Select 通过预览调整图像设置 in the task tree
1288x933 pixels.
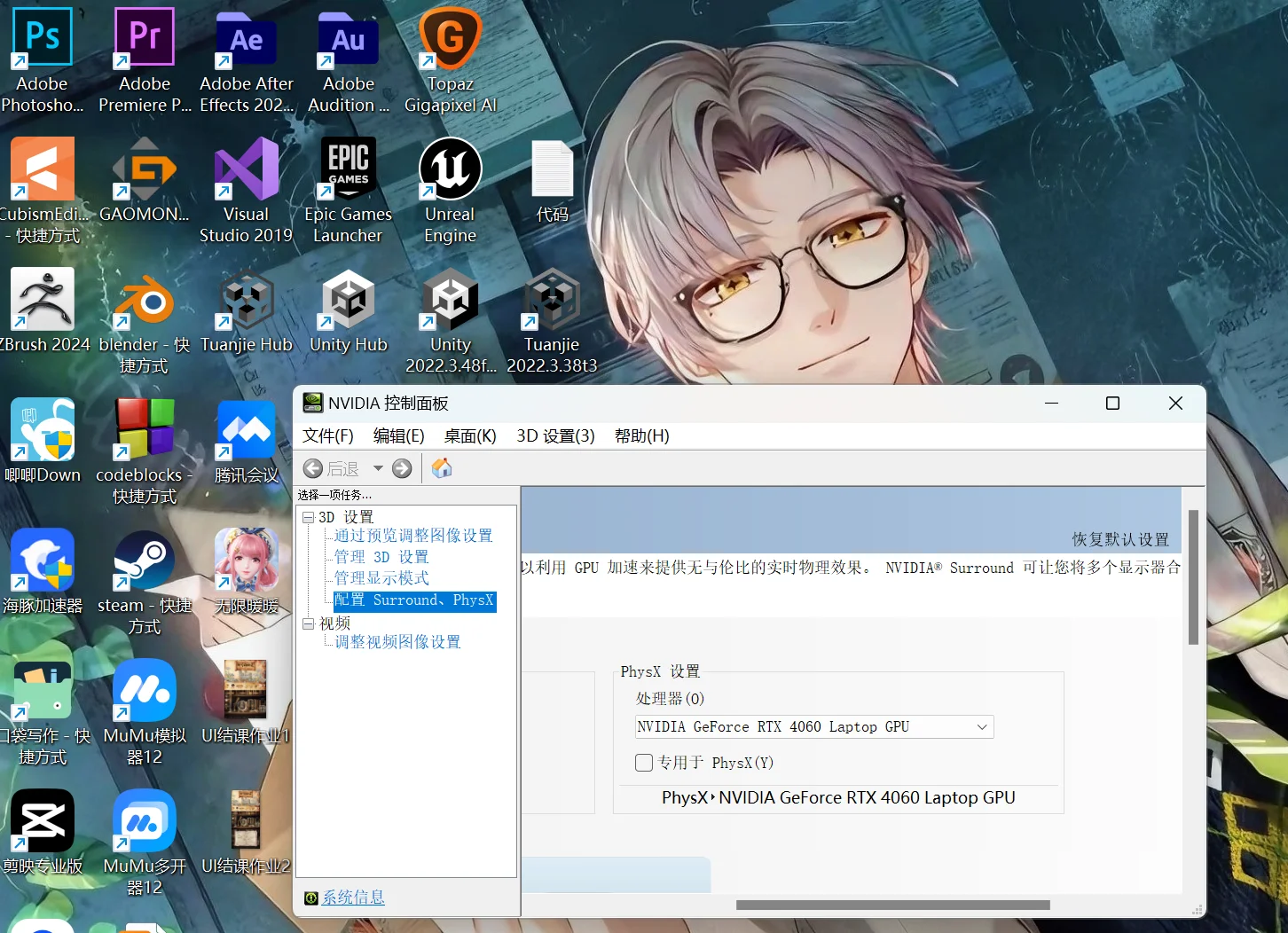tap(413, 536)
